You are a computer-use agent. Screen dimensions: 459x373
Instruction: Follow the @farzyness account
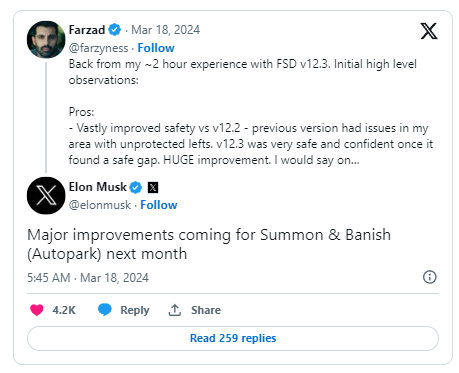(156, 48)
